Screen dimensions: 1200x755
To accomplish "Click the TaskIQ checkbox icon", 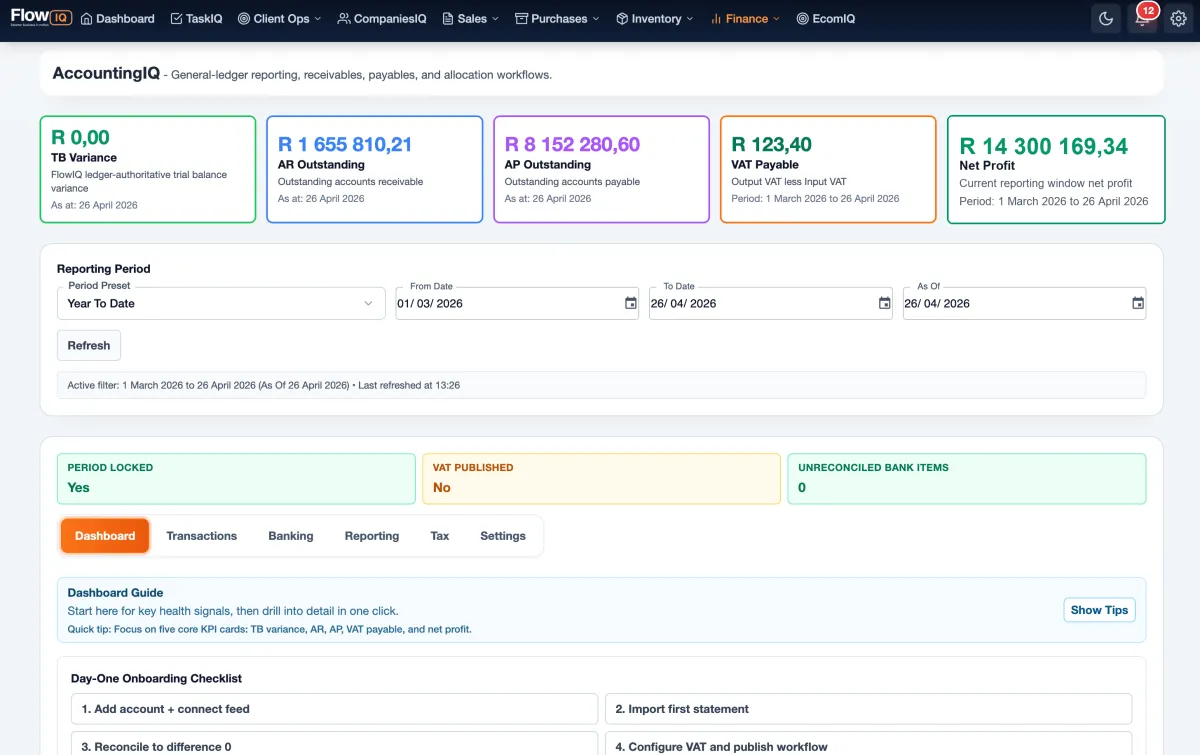I will [176, 19].
